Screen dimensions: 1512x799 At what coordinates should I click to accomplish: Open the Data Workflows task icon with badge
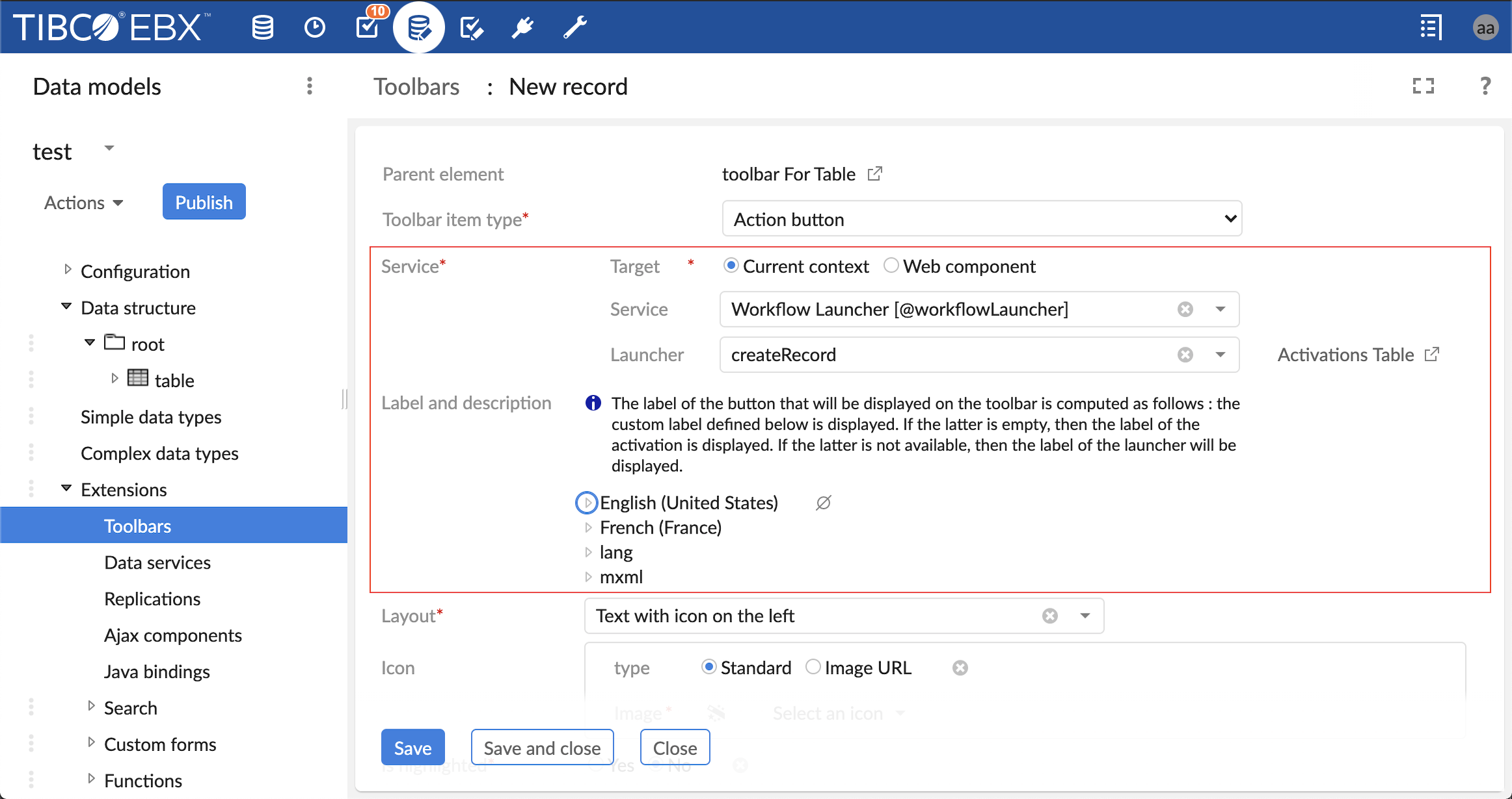[x=368, y=26]
